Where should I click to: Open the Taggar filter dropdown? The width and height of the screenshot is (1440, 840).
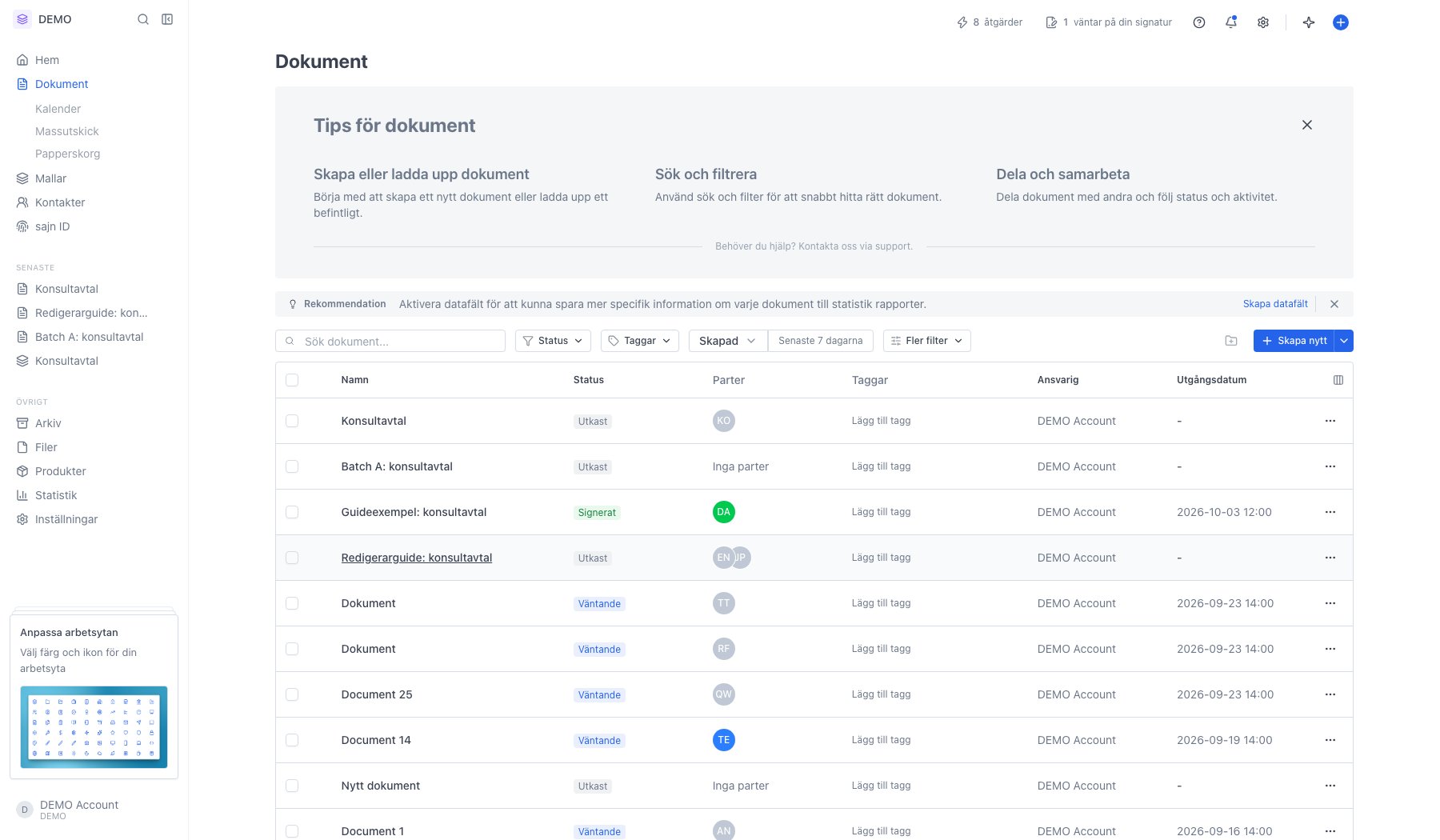[x=640, y=341]
